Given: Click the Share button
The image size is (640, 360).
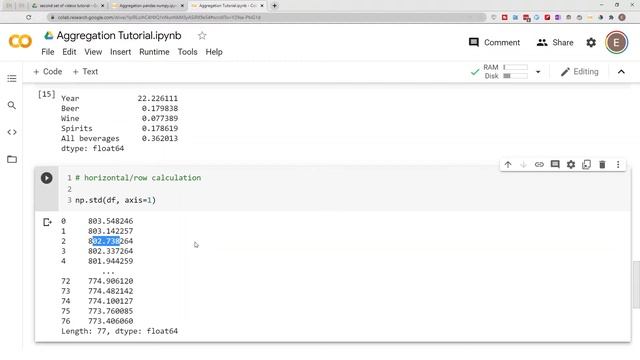Looking at the screenshot, I should coord(555,42).
